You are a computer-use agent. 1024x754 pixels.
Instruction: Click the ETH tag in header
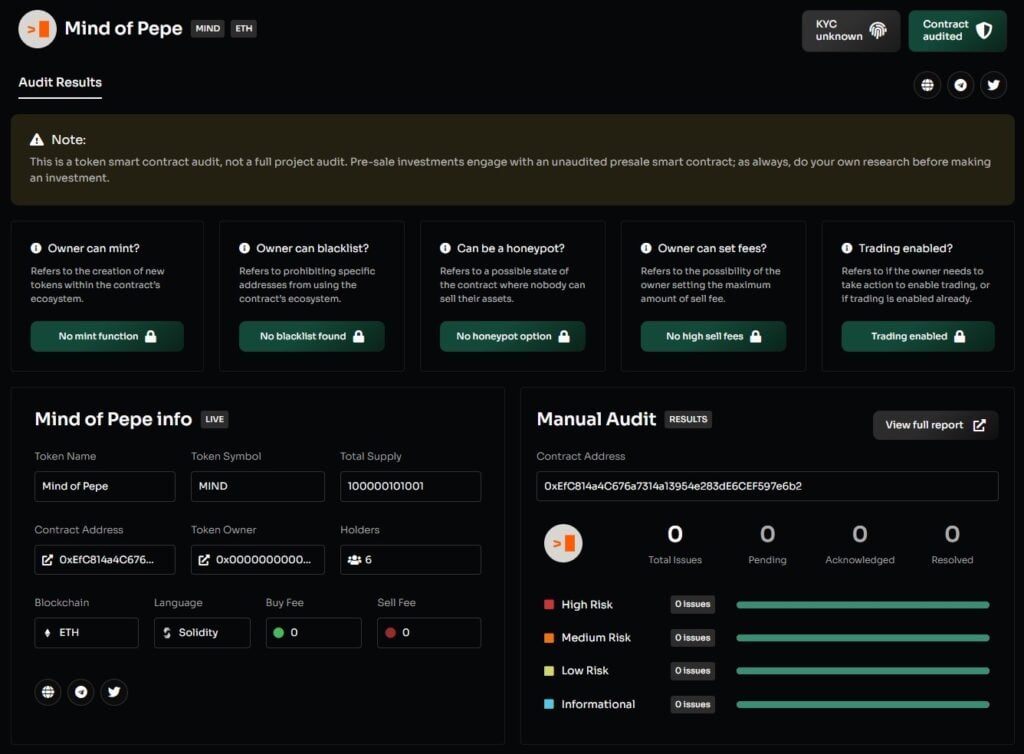click(x=244, y=29)
